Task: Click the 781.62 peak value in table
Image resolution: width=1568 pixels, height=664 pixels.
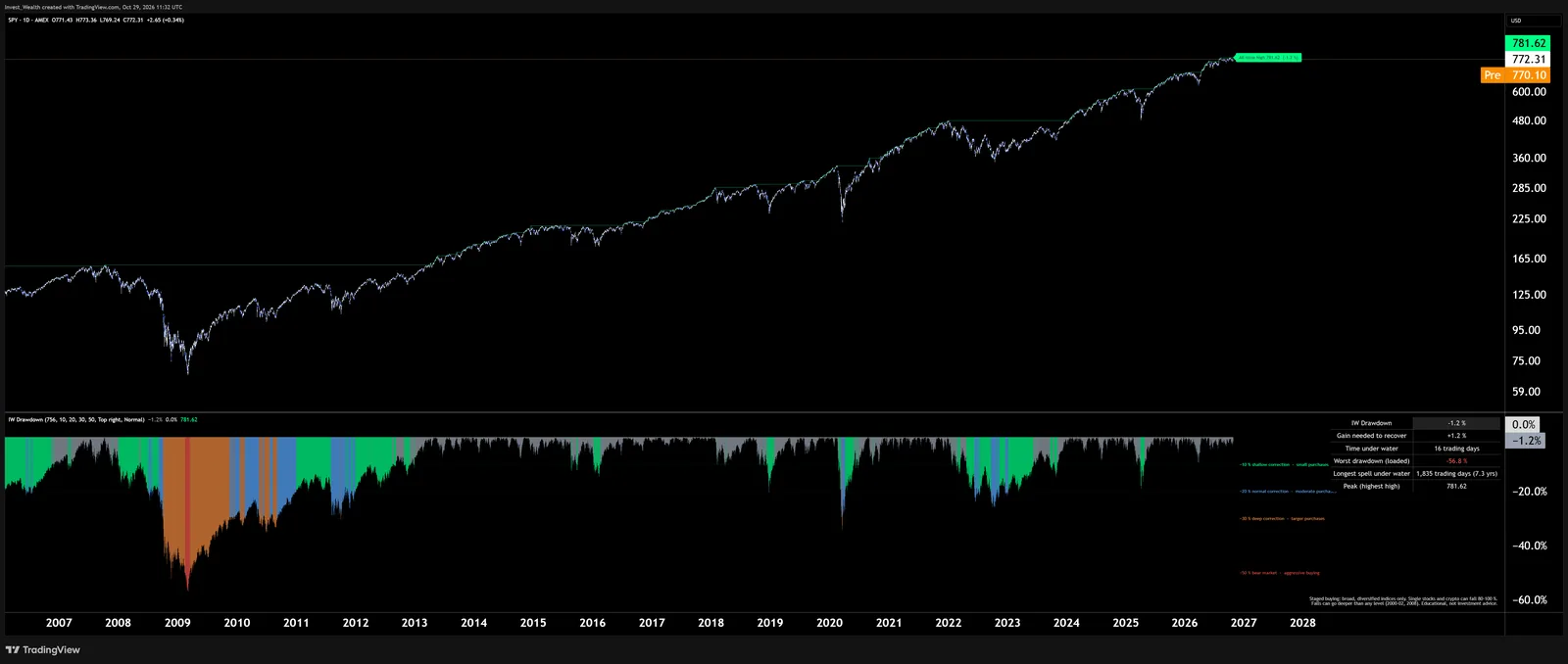Action: [1456, 487]
